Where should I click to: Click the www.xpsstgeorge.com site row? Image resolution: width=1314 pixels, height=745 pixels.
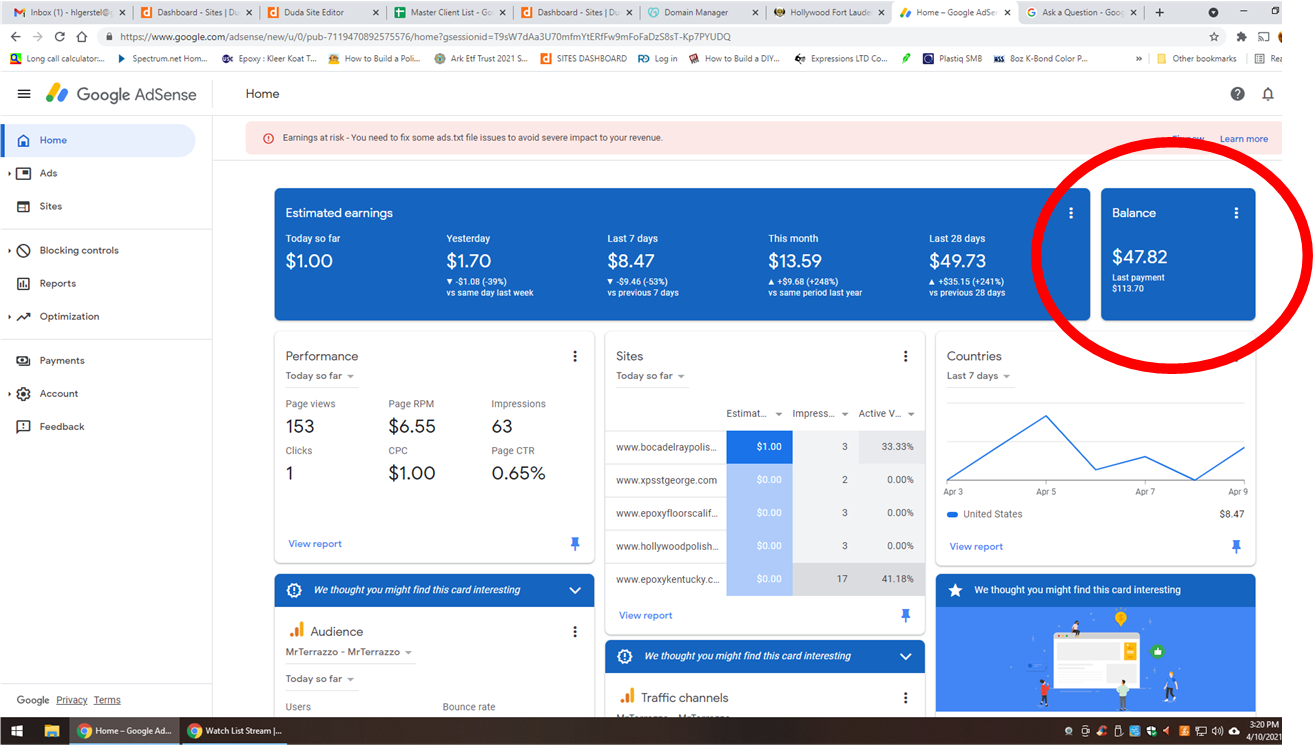coord(765,480)
